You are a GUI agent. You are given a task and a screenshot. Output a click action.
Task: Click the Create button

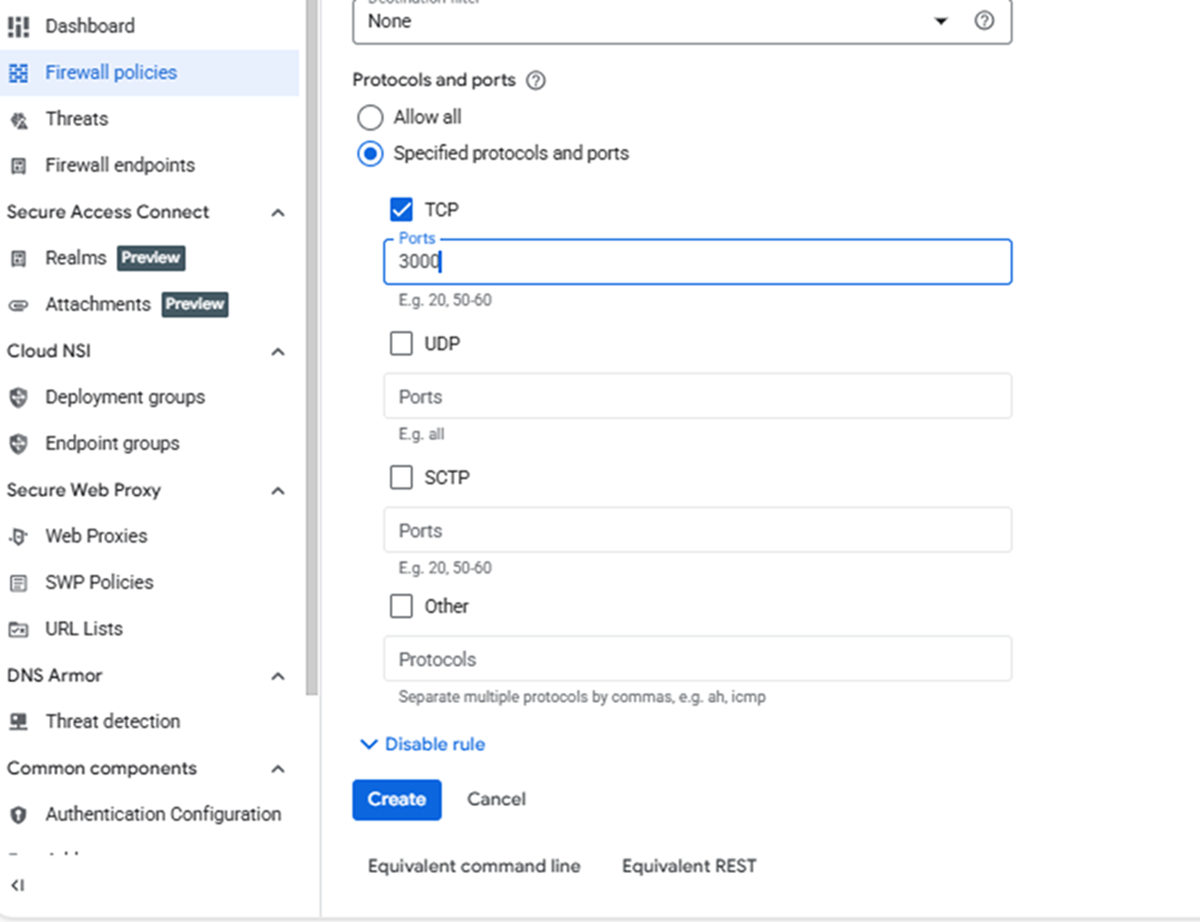tap(396, 799)
